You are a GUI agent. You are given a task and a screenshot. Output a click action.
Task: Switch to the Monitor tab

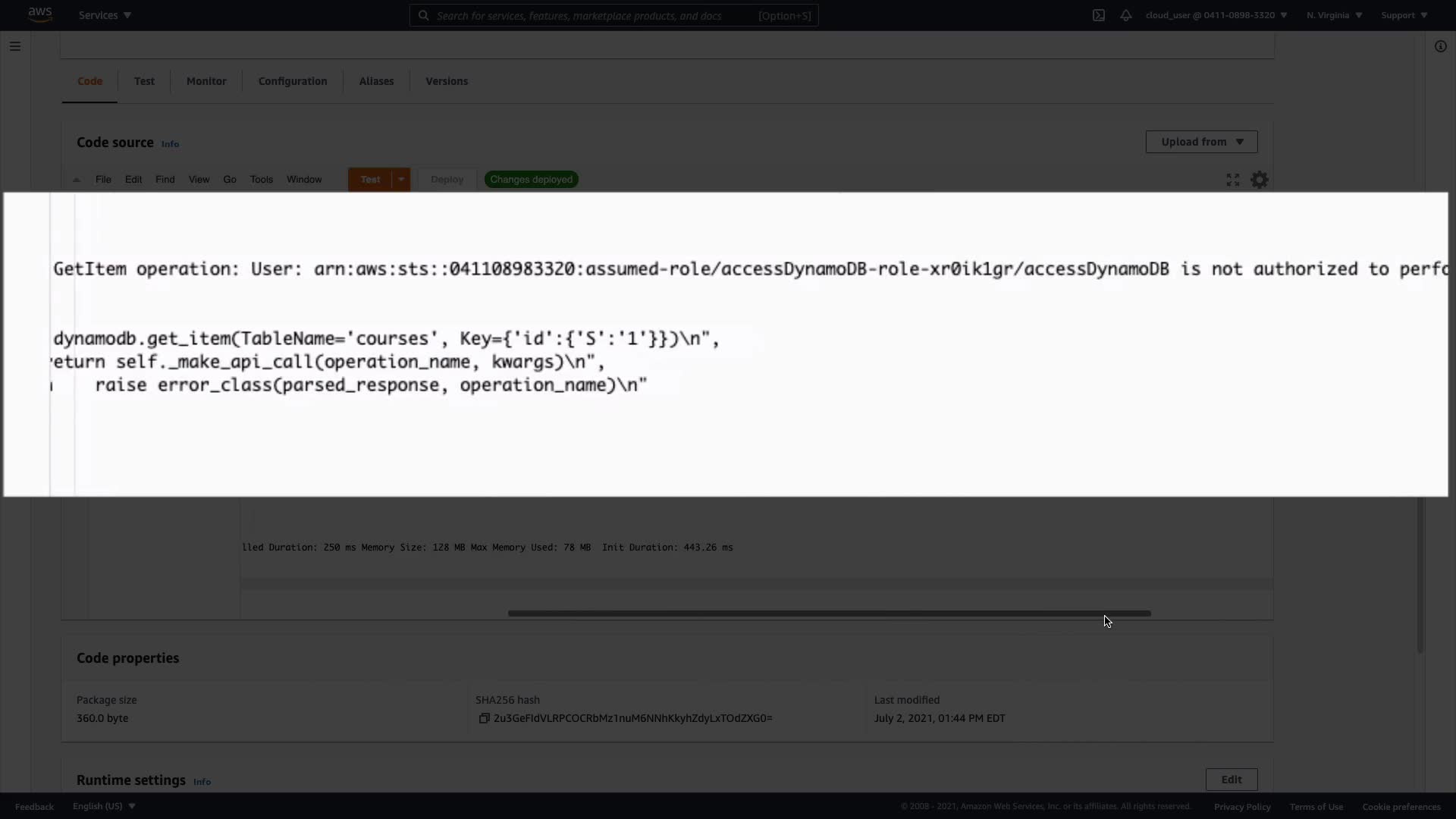click(206, 81)
